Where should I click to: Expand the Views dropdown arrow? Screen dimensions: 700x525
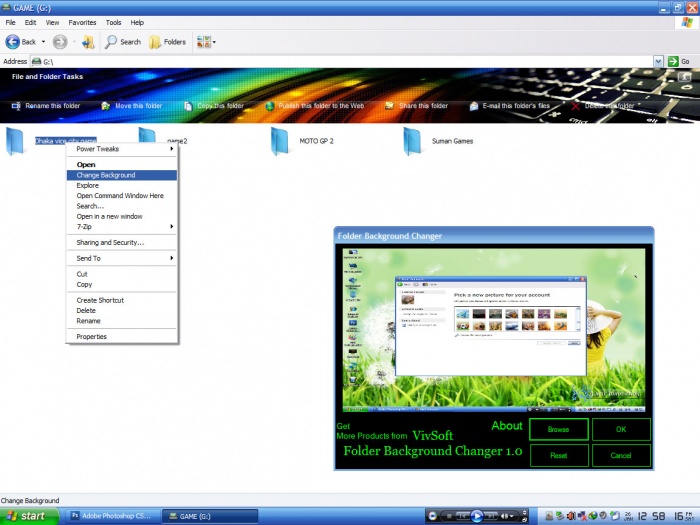(x=214, y=42)
